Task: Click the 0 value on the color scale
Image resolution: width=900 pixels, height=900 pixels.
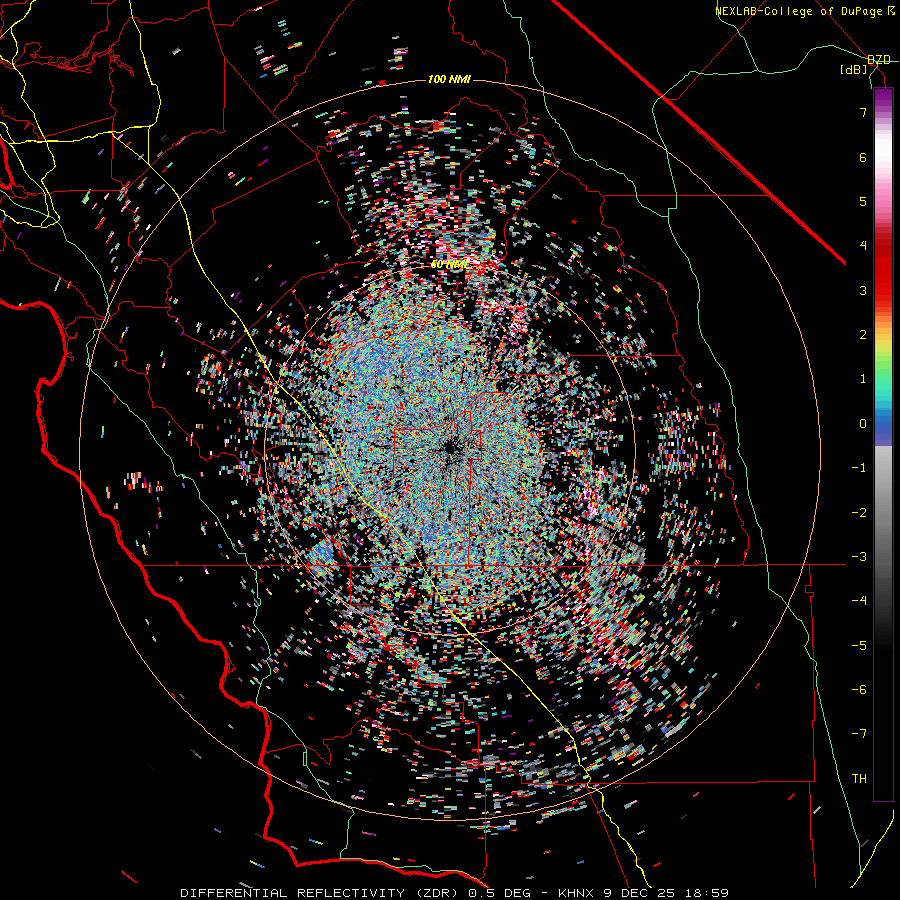Action: coord(863,424)
